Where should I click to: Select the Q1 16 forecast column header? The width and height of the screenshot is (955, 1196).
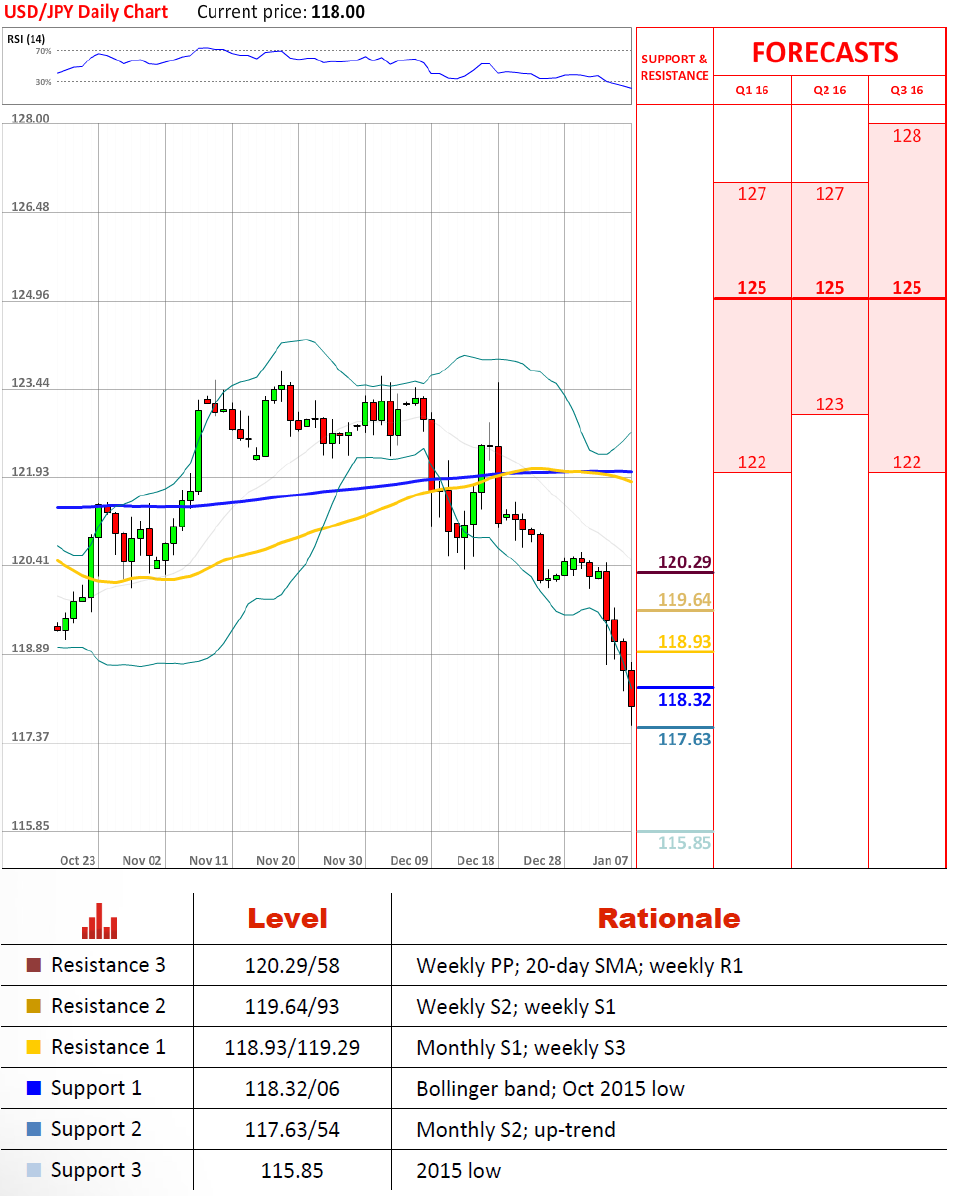pos(752,90)
